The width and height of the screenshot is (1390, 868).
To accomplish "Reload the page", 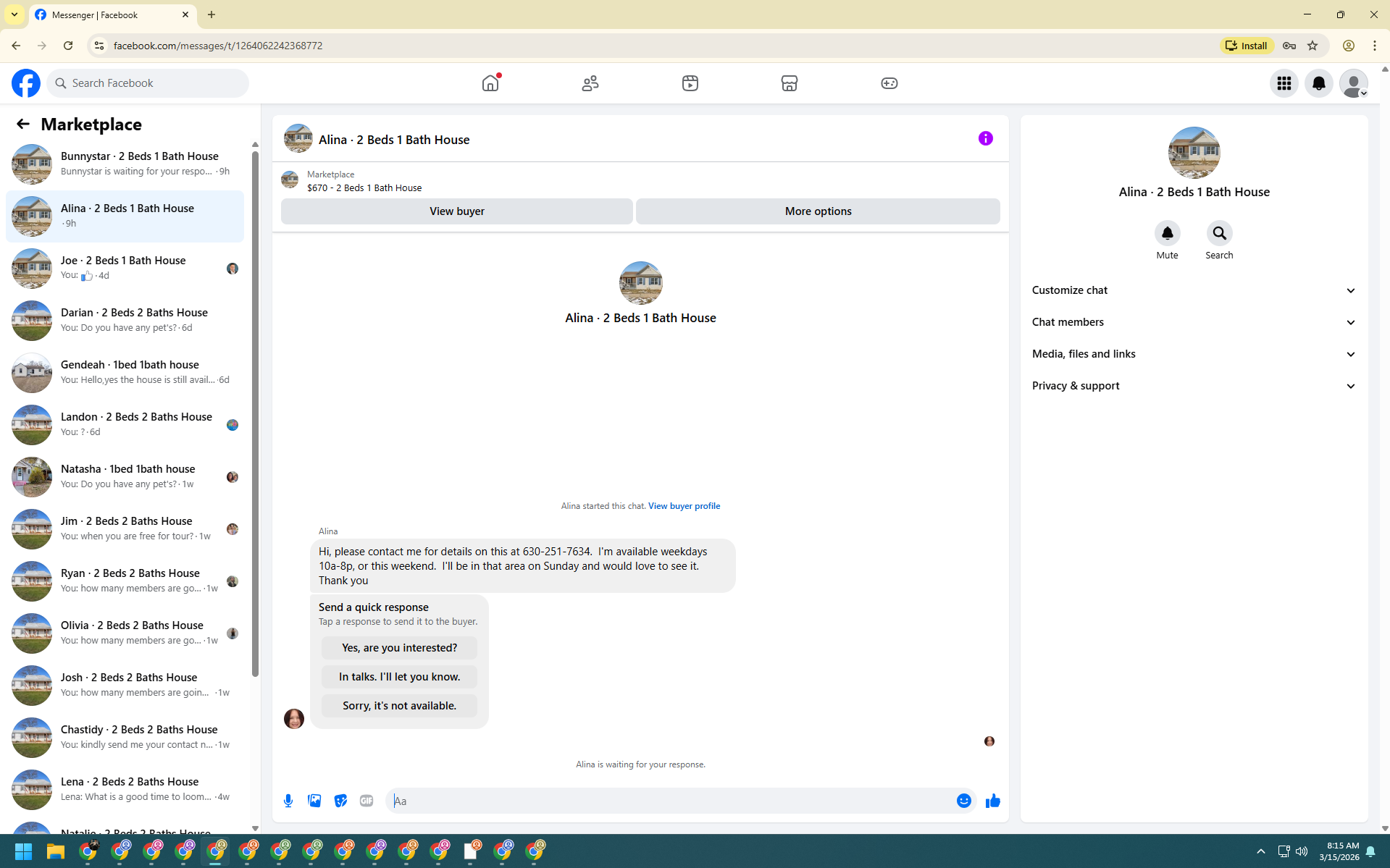I will pyautogui.click(x=68, y=46).
